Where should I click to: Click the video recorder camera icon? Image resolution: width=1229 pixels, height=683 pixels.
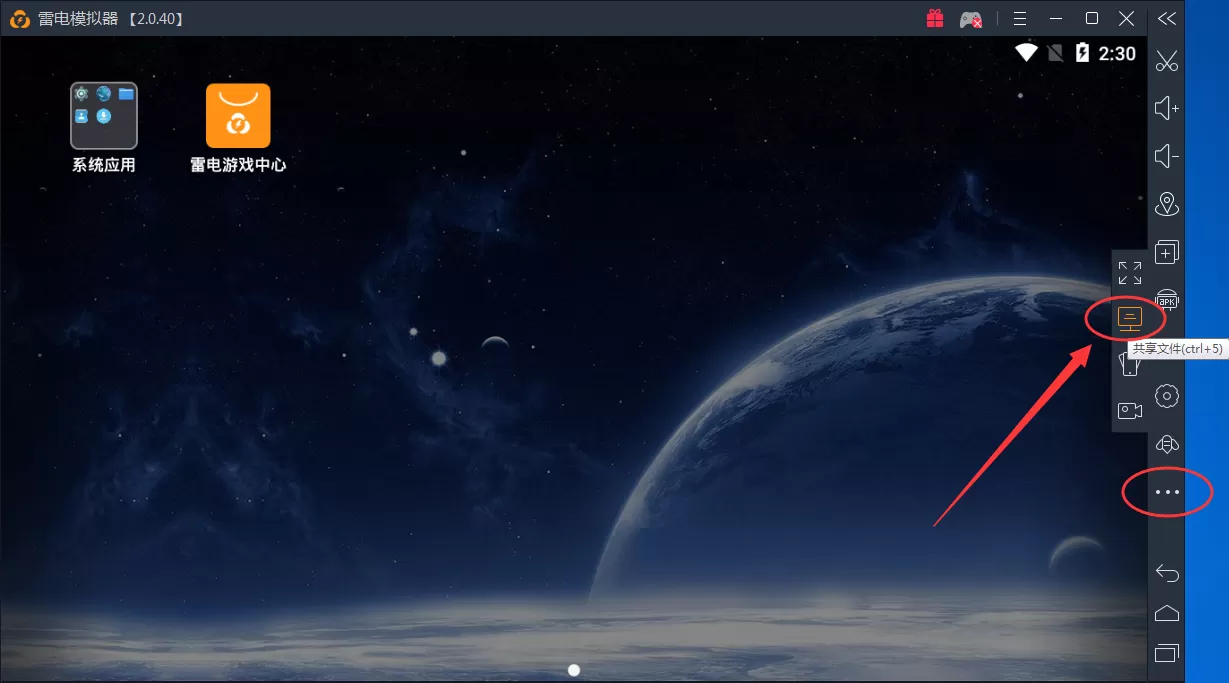point(1130,410)
